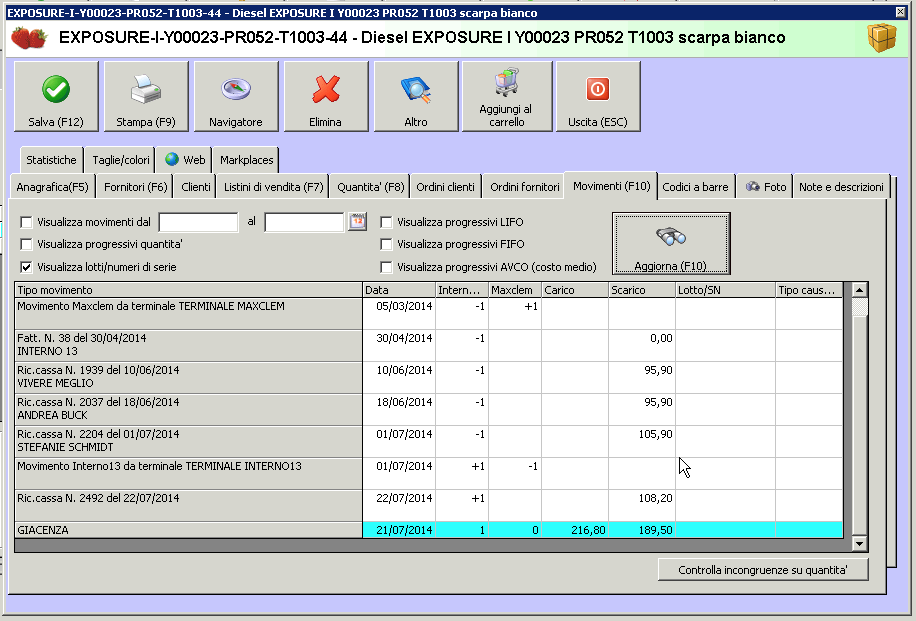Click the Tipo caus... column header
The width and height of the screenshot is (916, 621).
tap(809, 290)
